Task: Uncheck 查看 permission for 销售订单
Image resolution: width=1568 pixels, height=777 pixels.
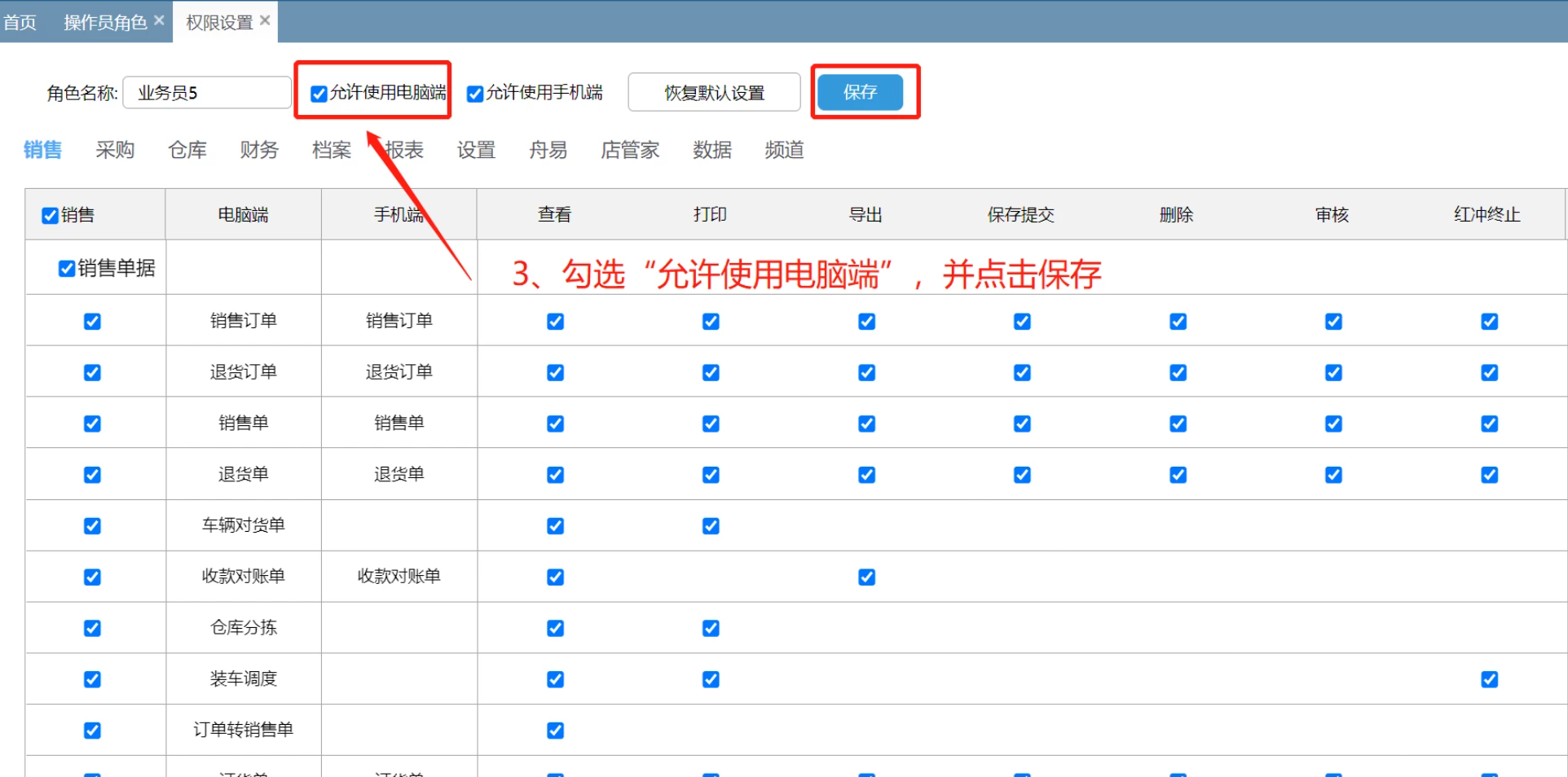Action: click(555, 322)
